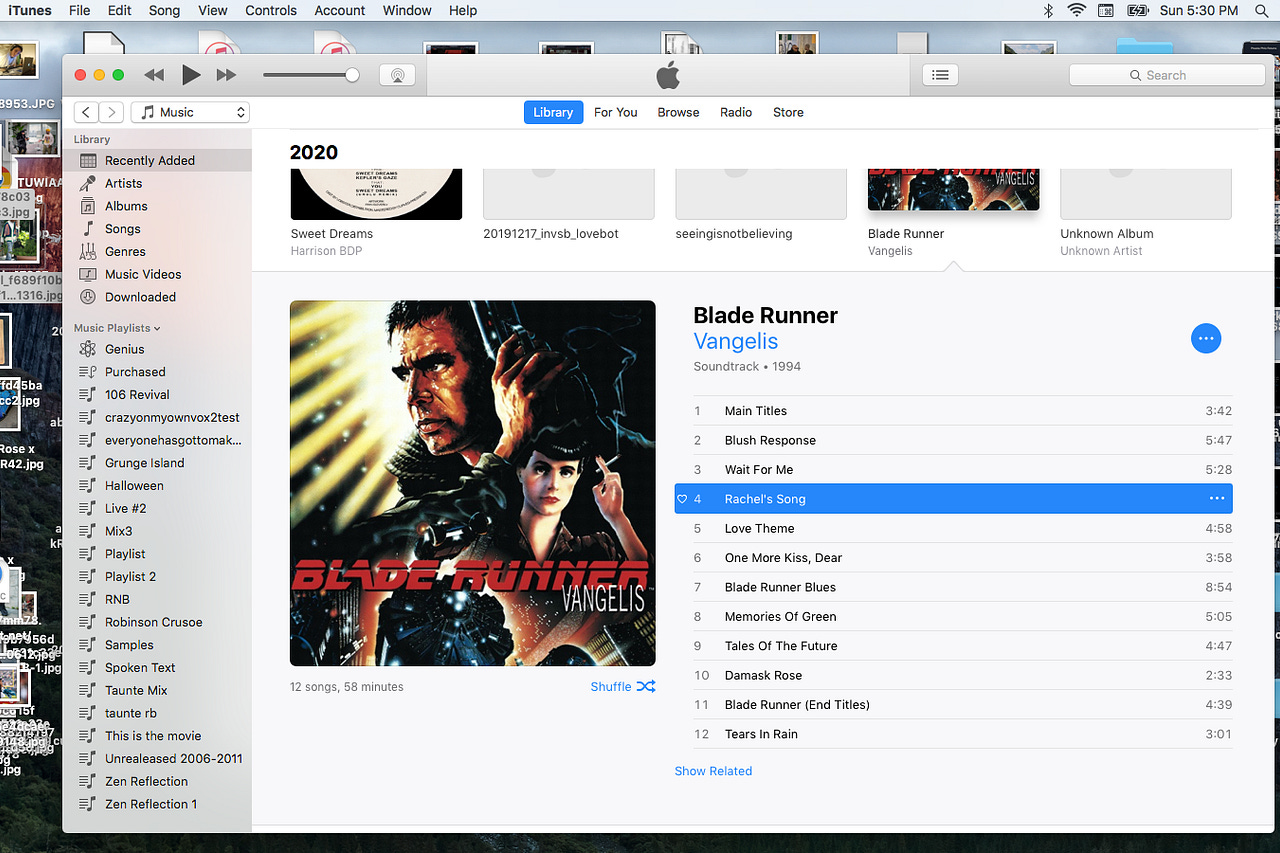
Task: Adjust the volume slider knob
Action: point(352,75)
